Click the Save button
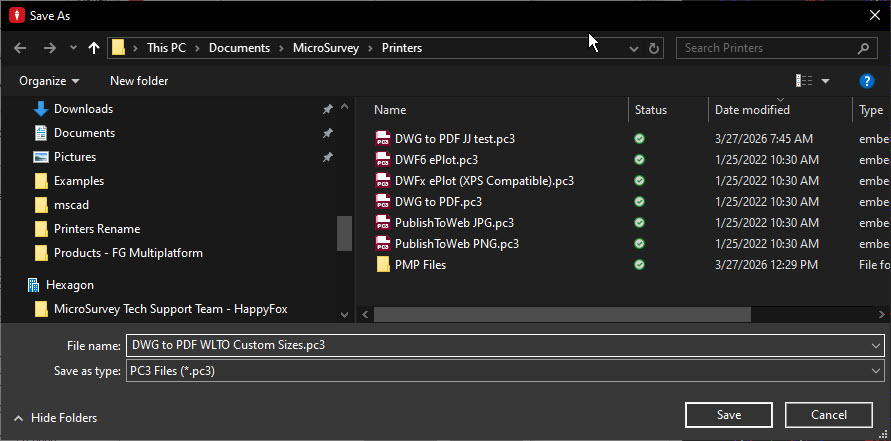 point(728,415)
